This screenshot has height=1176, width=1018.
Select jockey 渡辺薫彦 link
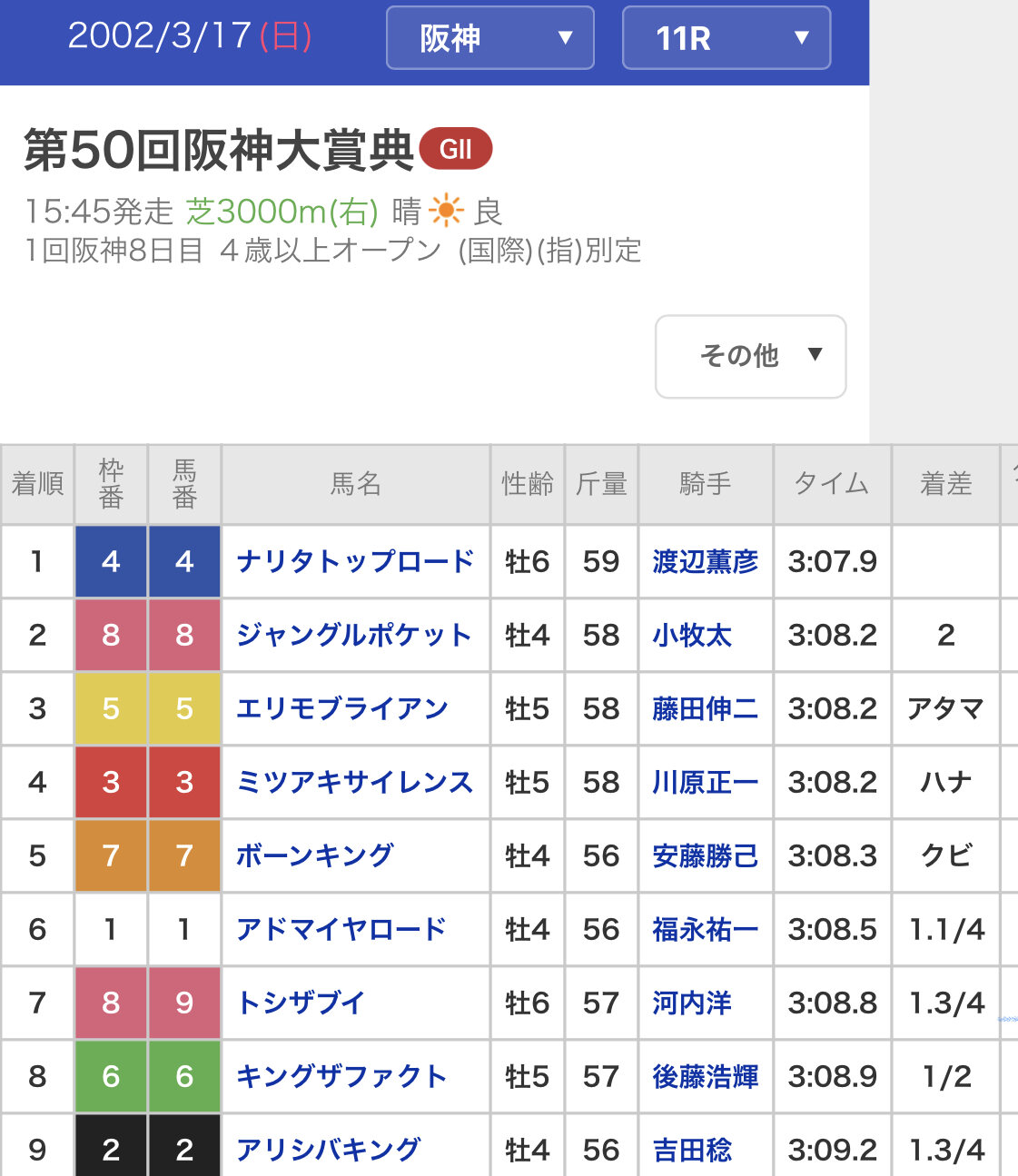pyautogui.click(x=705, y=561)
